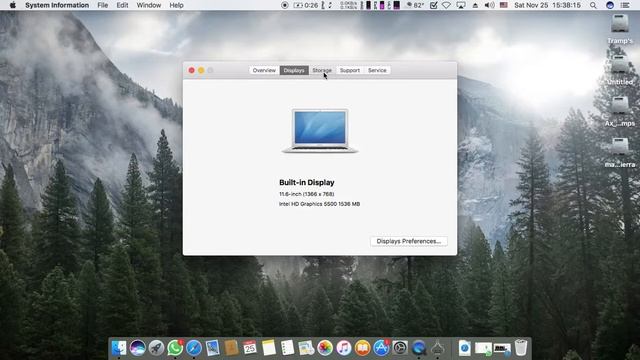Open Launchpad rocket icon in Dock
Viewport: 640px width, 360px height.
point(156,348)
